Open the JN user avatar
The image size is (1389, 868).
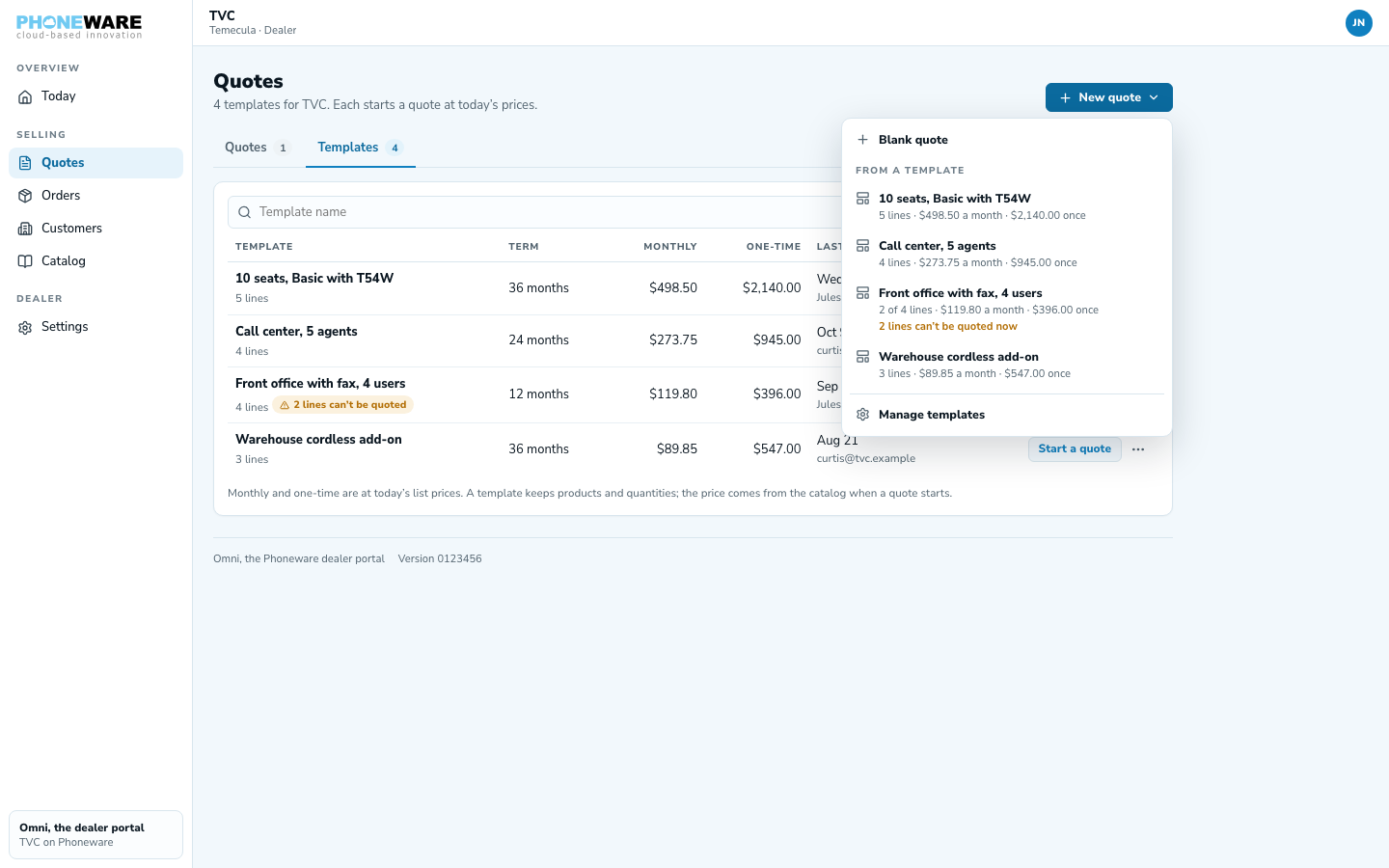1358,23
